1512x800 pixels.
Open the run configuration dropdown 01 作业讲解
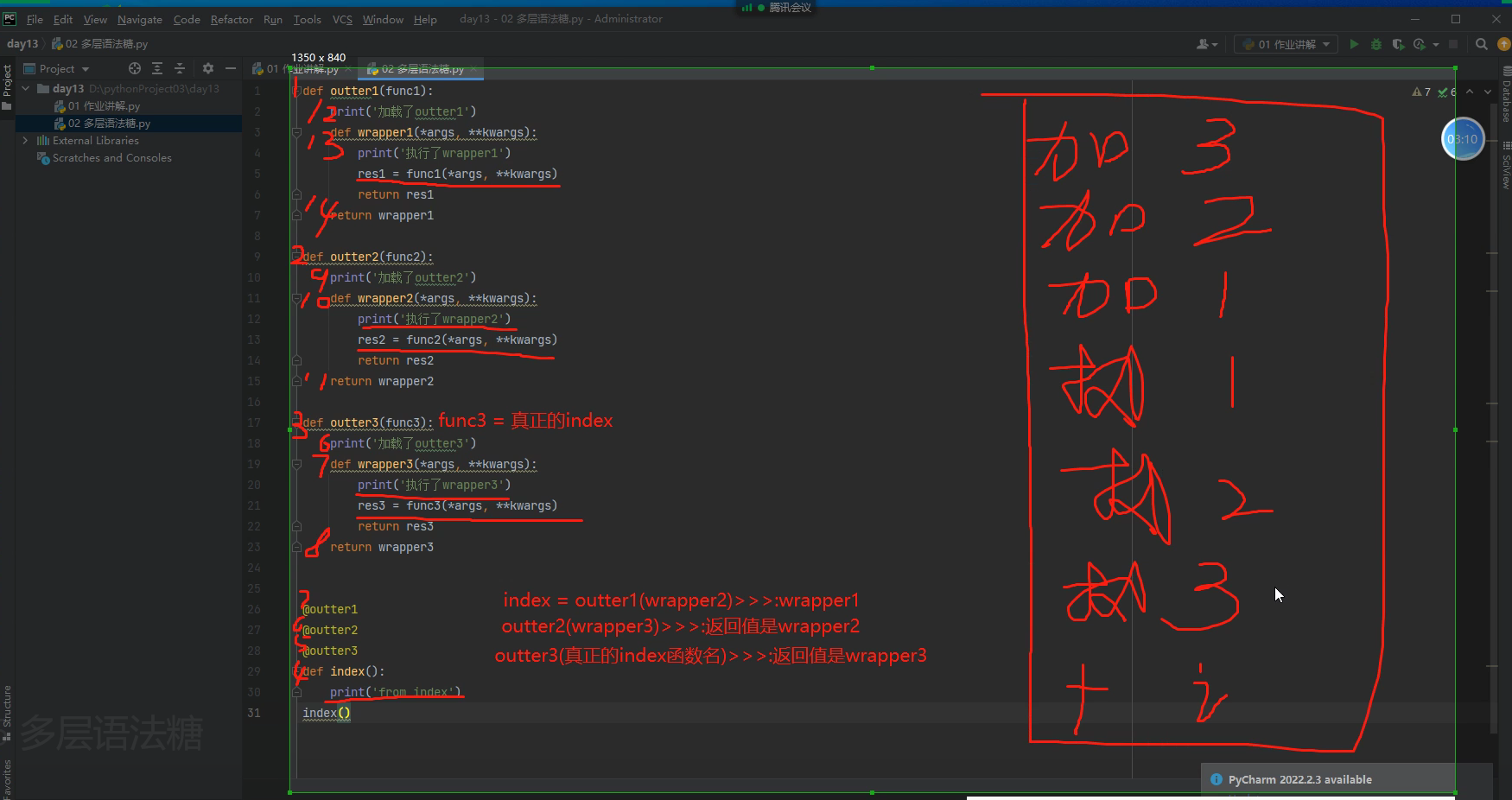(1286, 44)
